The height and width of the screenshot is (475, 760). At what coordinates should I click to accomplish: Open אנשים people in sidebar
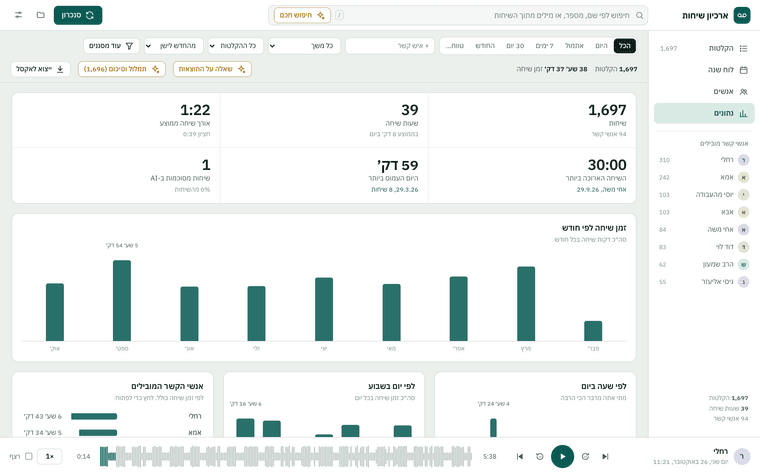point(704,92)
